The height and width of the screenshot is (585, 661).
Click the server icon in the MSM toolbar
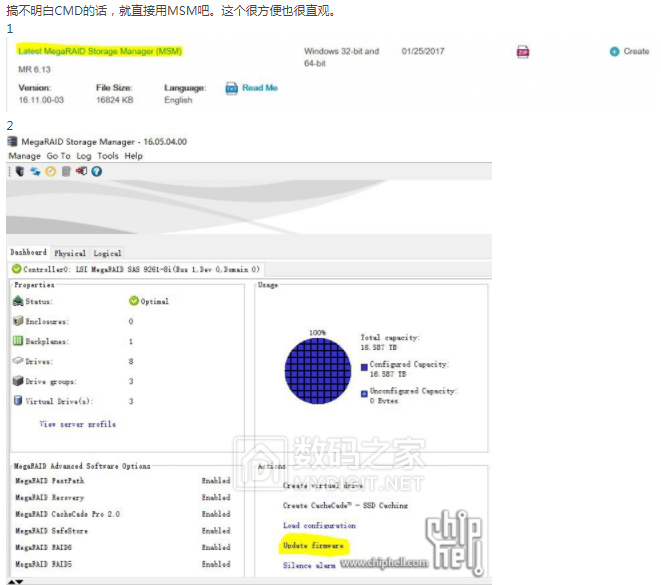19,171
